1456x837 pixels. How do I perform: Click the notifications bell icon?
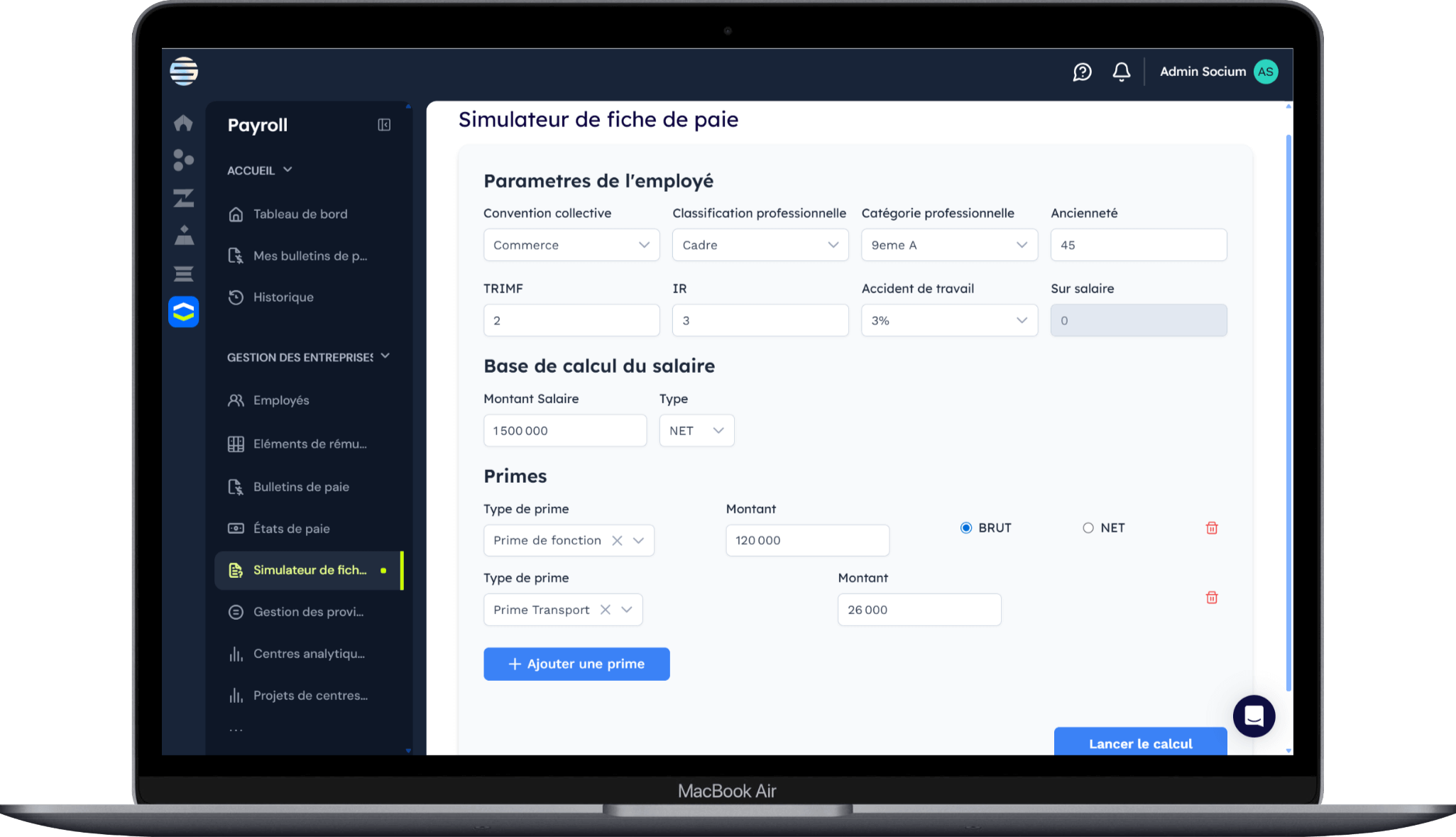coord(1121,72)
